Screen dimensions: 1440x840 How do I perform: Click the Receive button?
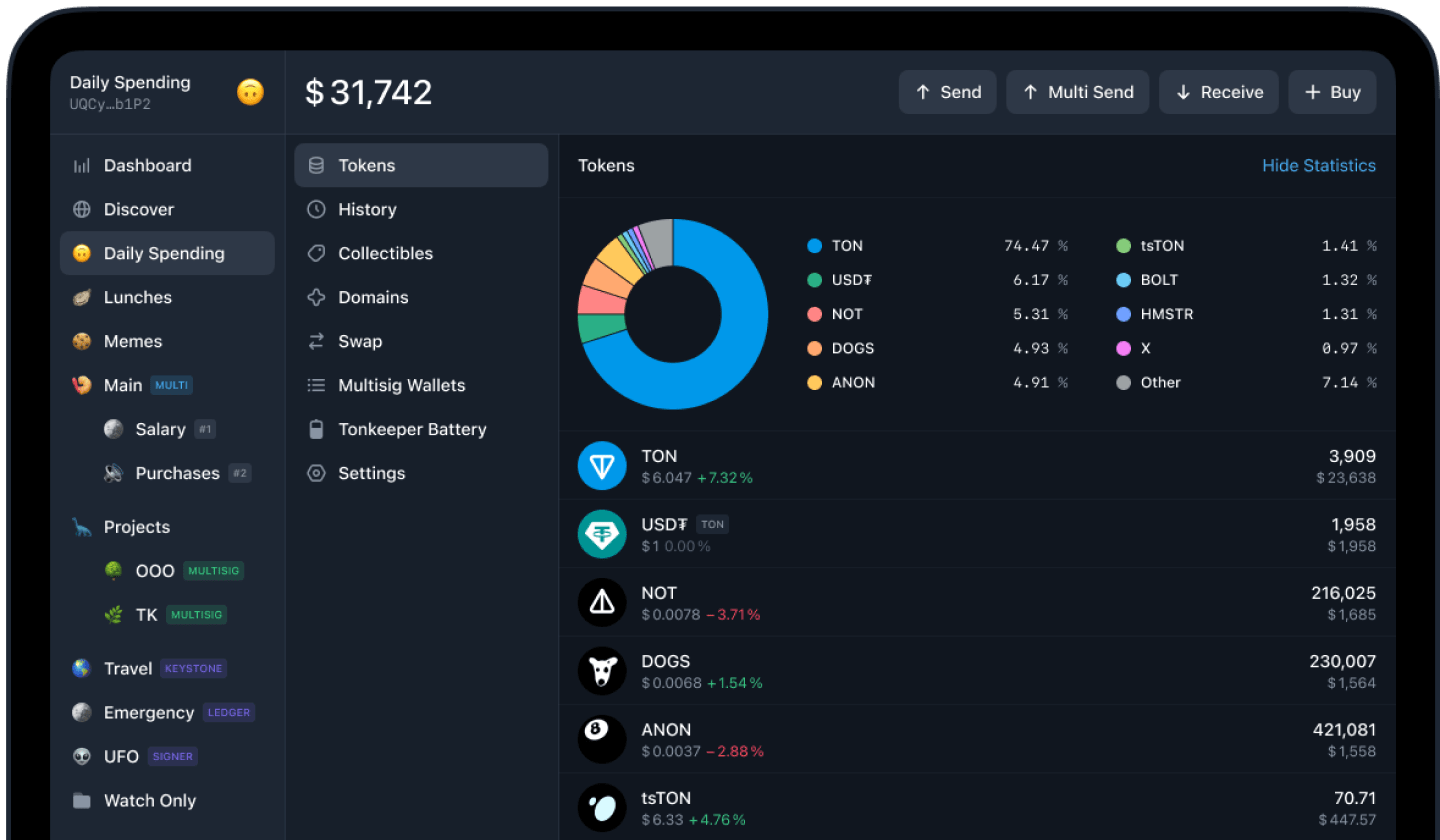point(1218,92)
